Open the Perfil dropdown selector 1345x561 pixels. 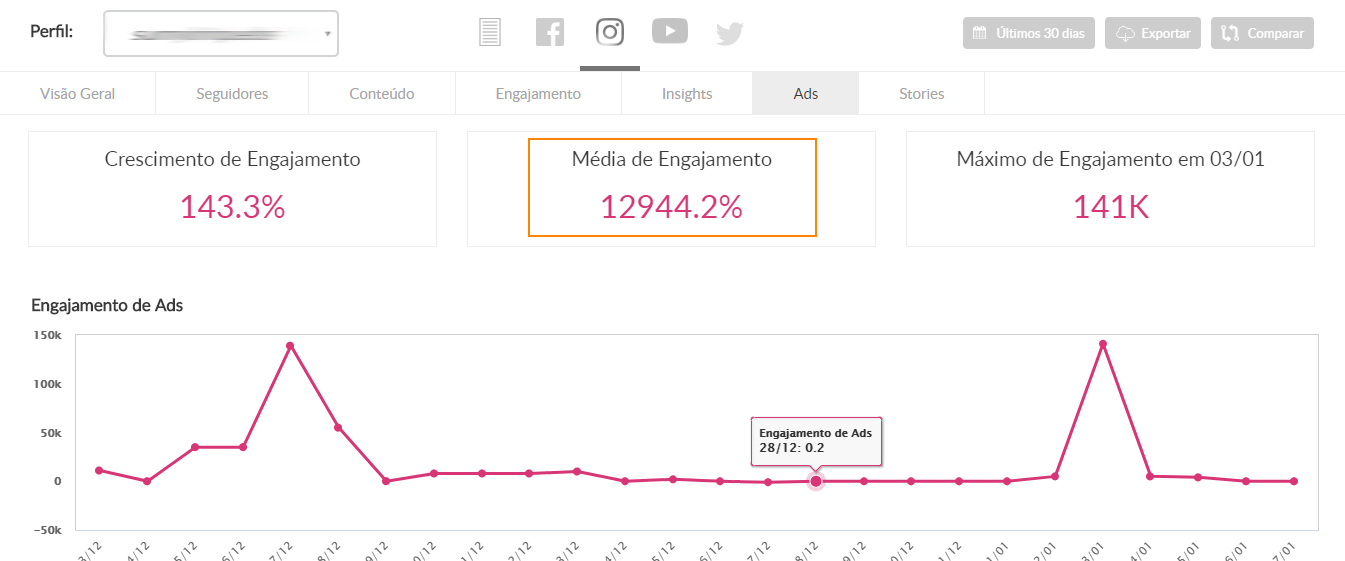220,33
